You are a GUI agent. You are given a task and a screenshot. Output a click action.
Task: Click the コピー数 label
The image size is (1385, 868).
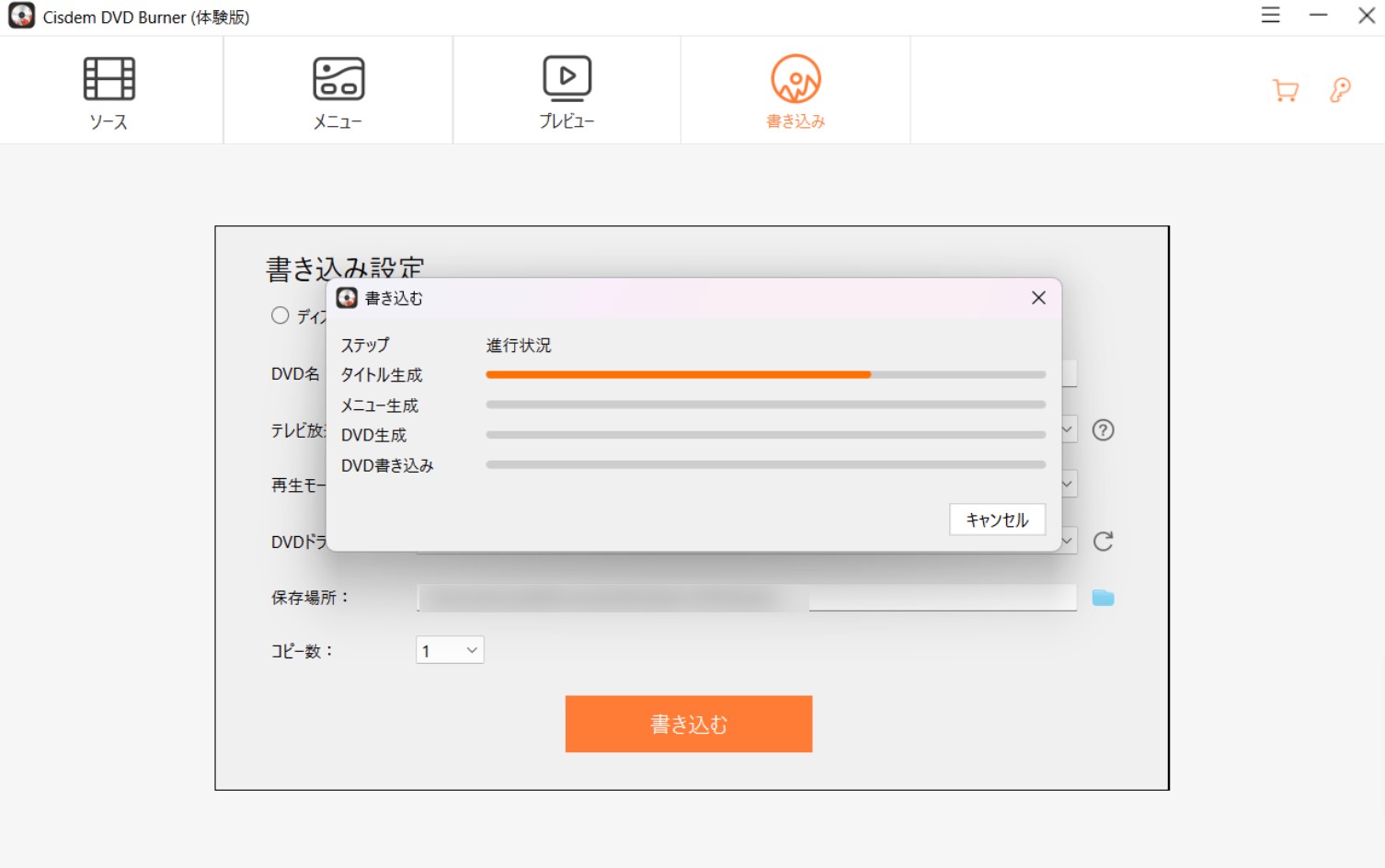click(x=302, y=651)
